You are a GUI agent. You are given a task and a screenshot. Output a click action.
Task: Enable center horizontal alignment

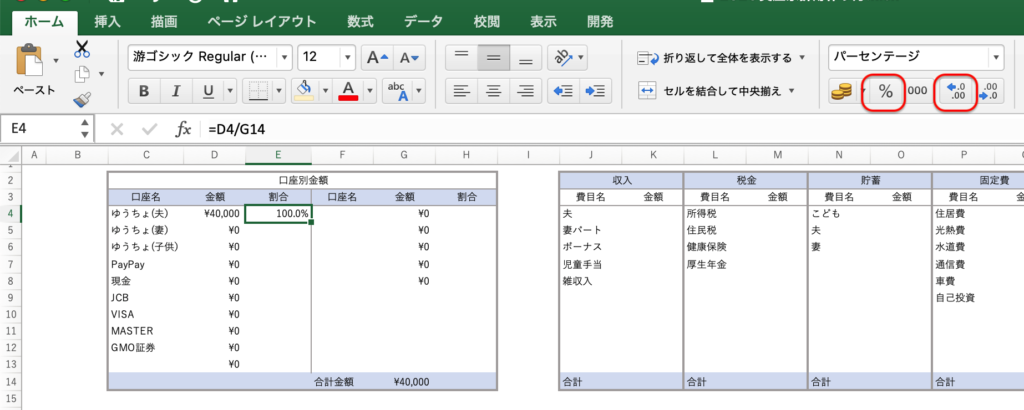click(493, 91)
